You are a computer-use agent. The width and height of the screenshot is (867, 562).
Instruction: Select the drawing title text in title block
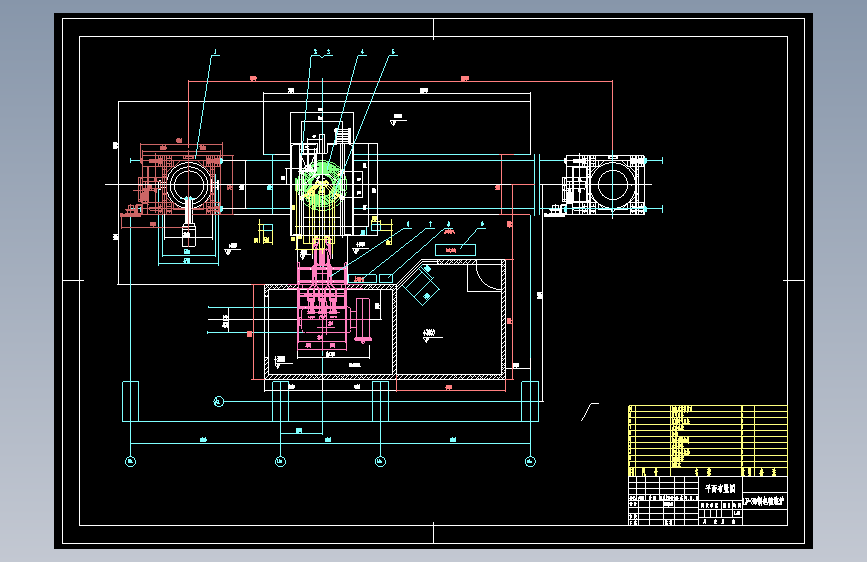720,488
